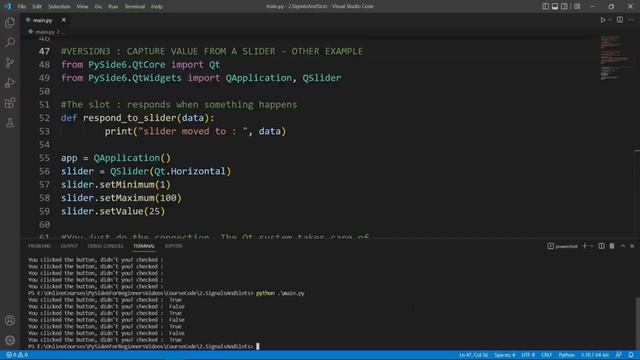Click the terminal scrollbar thumb
Image resolution: width=640 pixels, height=360 pixels.
click(x=637, y=323)
